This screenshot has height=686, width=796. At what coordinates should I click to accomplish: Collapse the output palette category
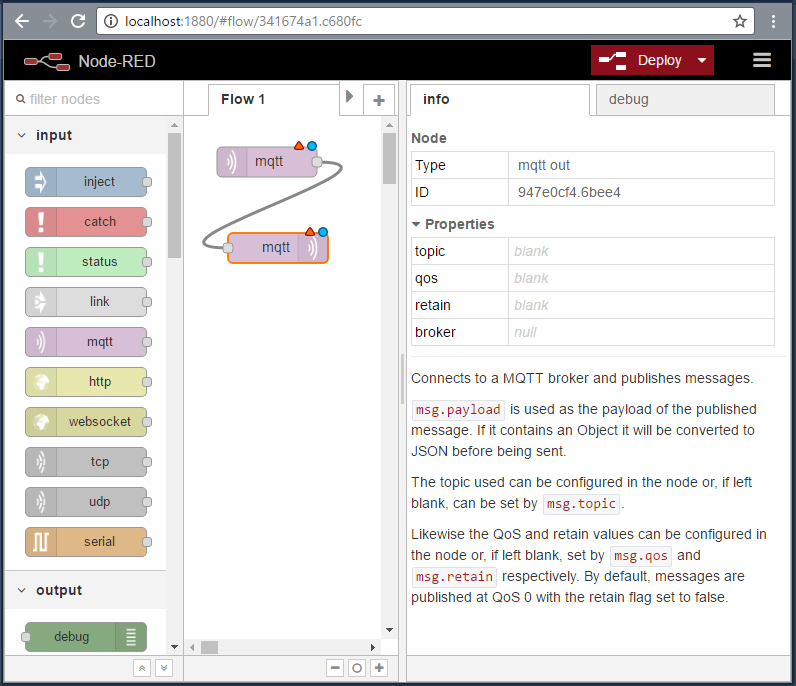coord(22,590)
